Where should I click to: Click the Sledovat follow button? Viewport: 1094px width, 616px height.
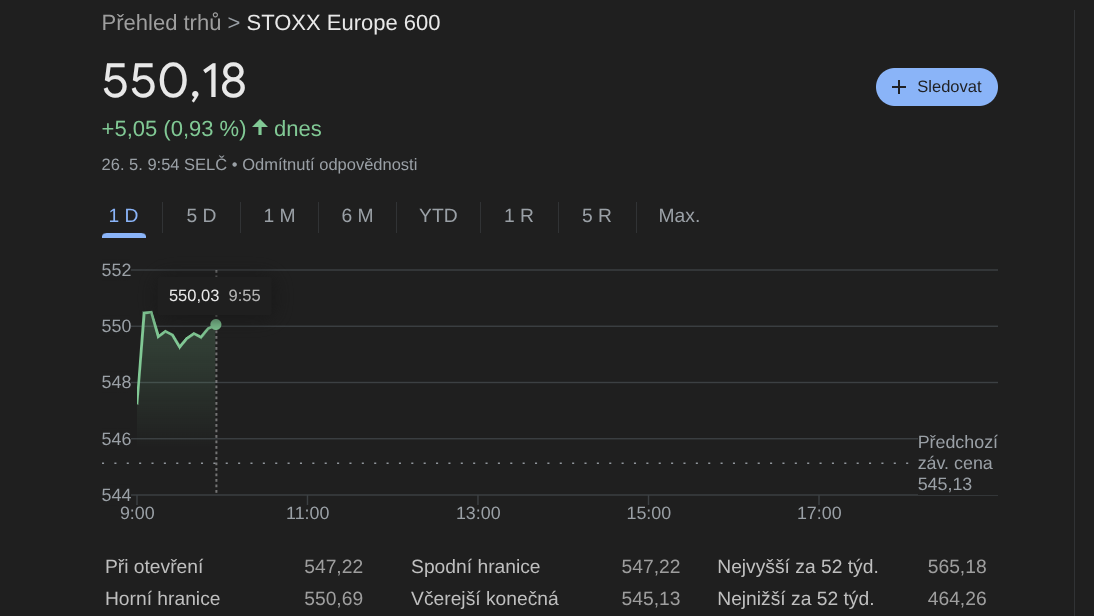(x=936, y=87)
